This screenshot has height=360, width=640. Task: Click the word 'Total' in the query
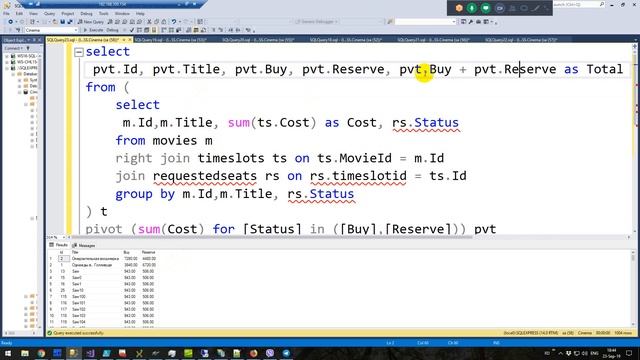pos(604,69)
